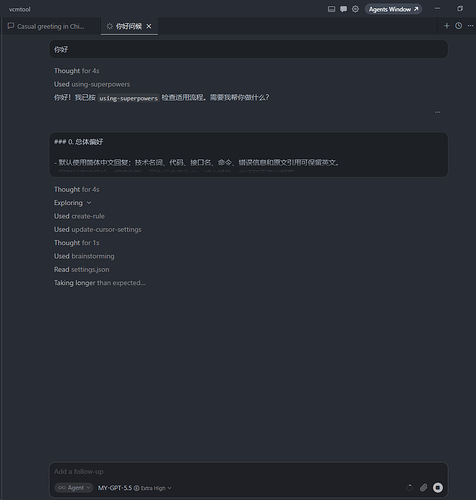Open the Agent mode dropdown

coord(74,488)
